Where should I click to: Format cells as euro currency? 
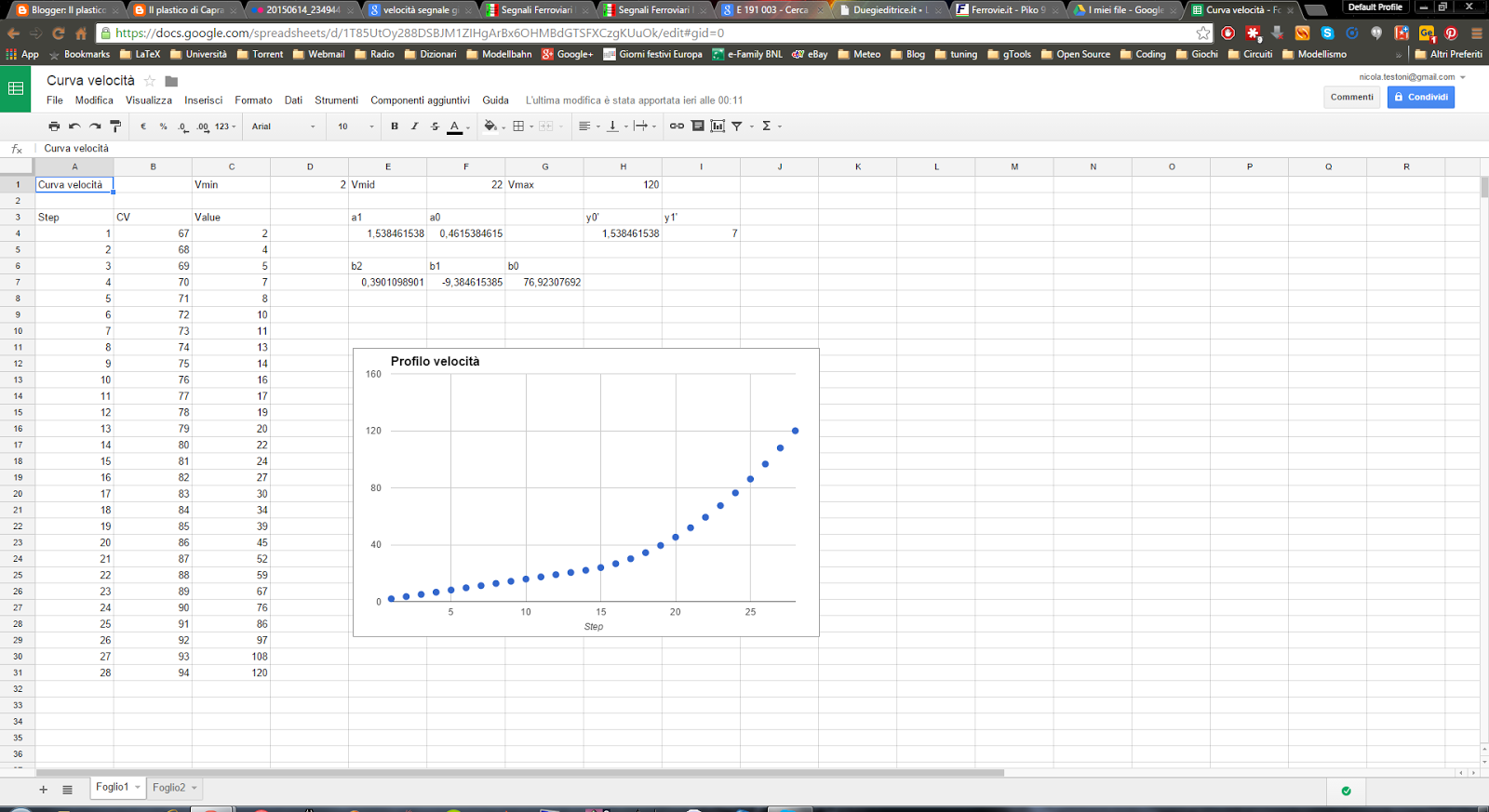pos(143,126)
